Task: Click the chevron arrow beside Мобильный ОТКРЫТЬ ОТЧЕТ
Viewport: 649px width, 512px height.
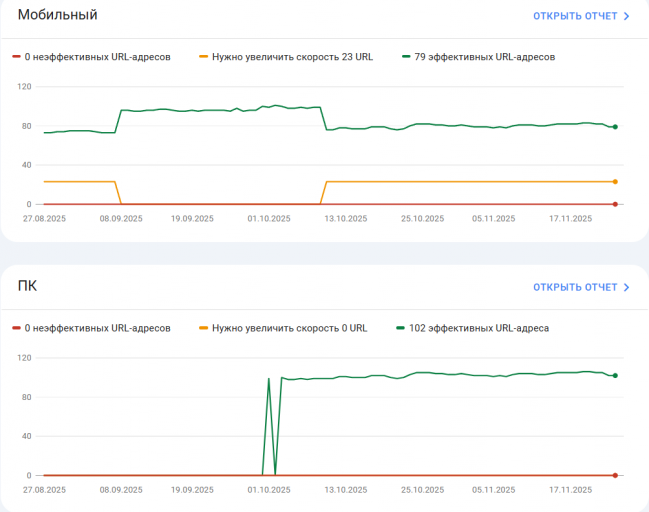Action: click(x=627, y=16)
